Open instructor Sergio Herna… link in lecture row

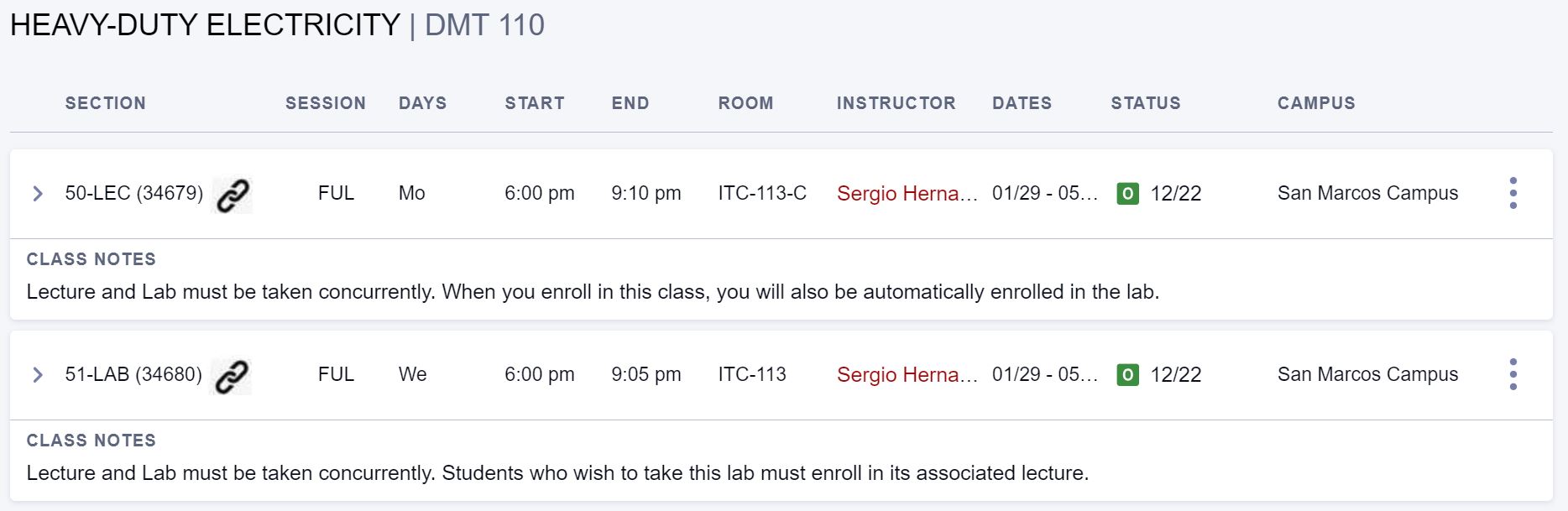coord(907,194)
